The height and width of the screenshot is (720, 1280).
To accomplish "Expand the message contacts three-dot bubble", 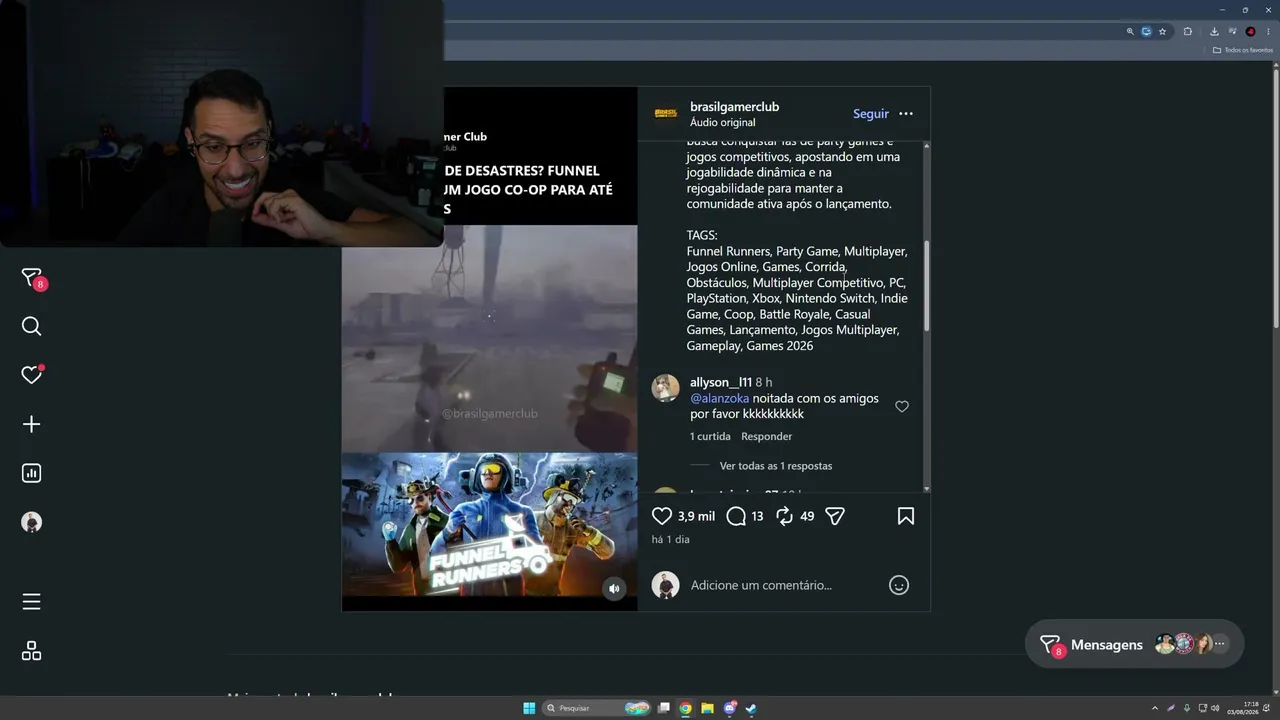I will pos(1219,644).
